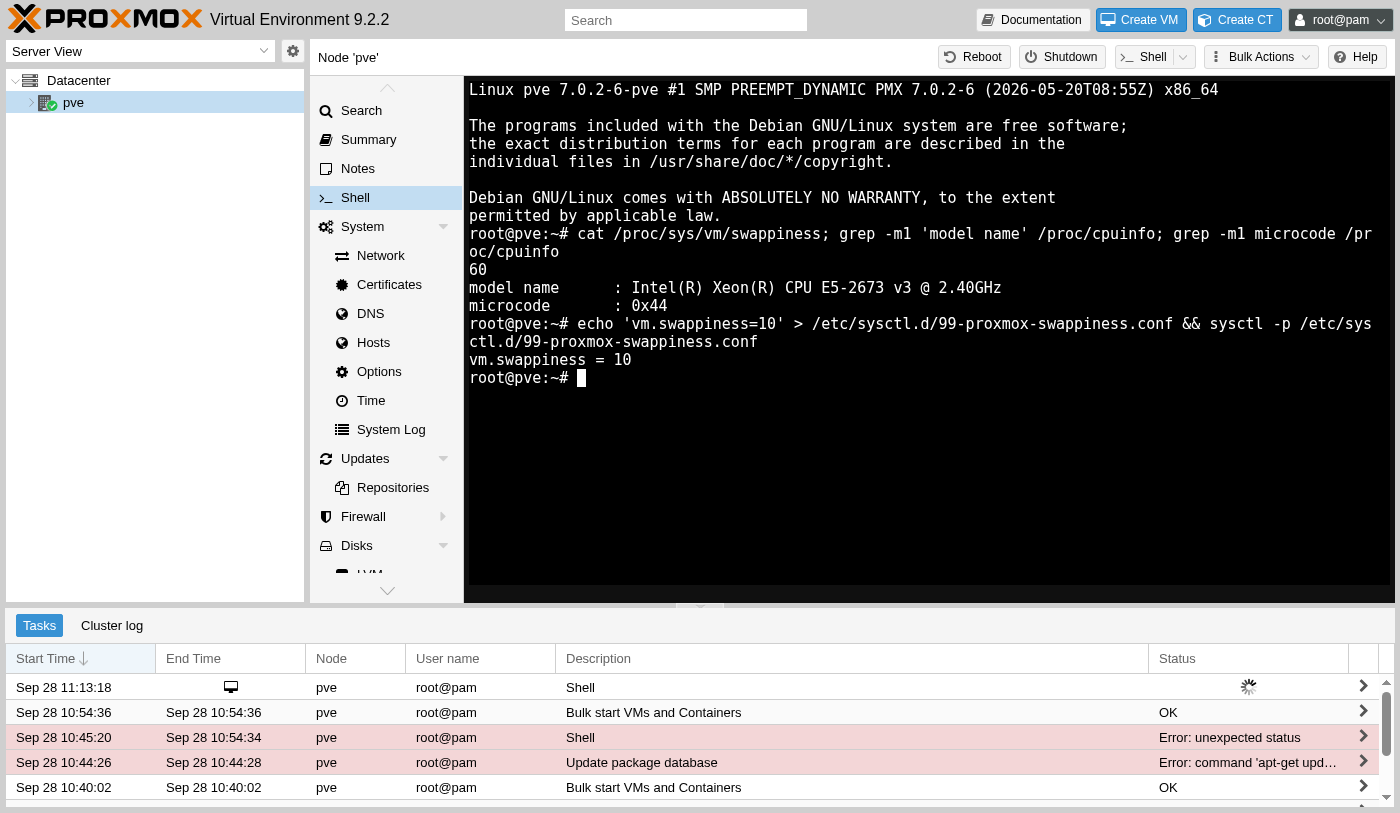The width and height of the screenshot is (1400, 813).
Task: Click the End Time column header
Action: coord(230,659)
